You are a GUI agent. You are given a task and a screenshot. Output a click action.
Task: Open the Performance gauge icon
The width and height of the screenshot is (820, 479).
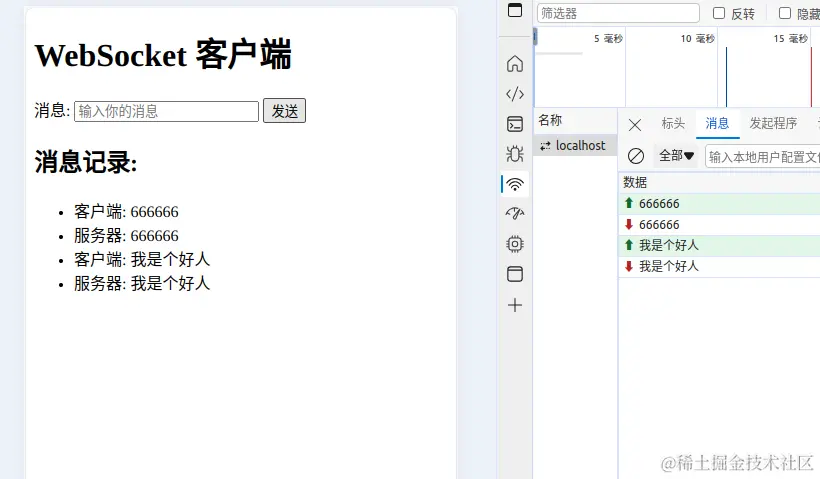click(515, 213)
